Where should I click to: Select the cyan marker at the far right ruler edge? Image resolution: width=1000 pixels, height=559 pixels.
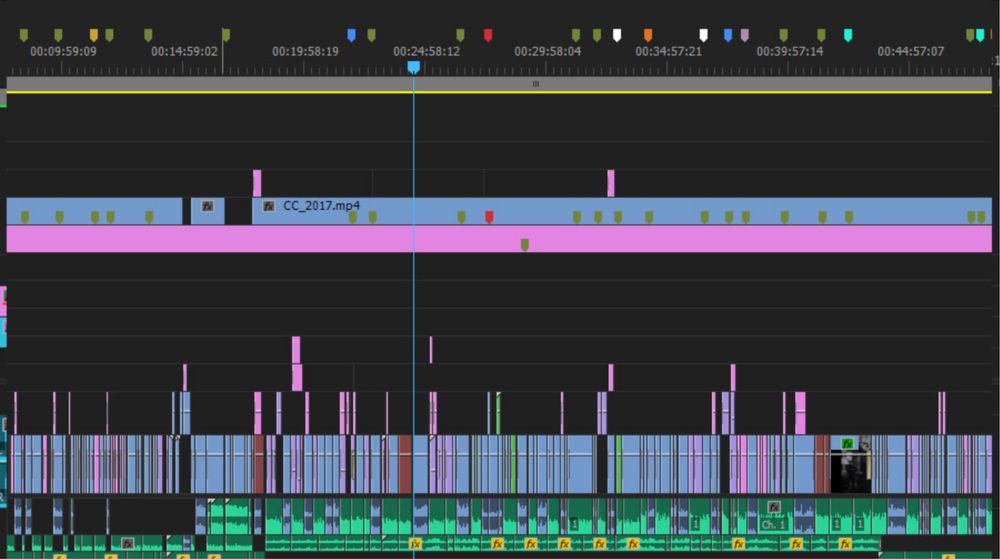pyautogui.click(x=980, y=35)
